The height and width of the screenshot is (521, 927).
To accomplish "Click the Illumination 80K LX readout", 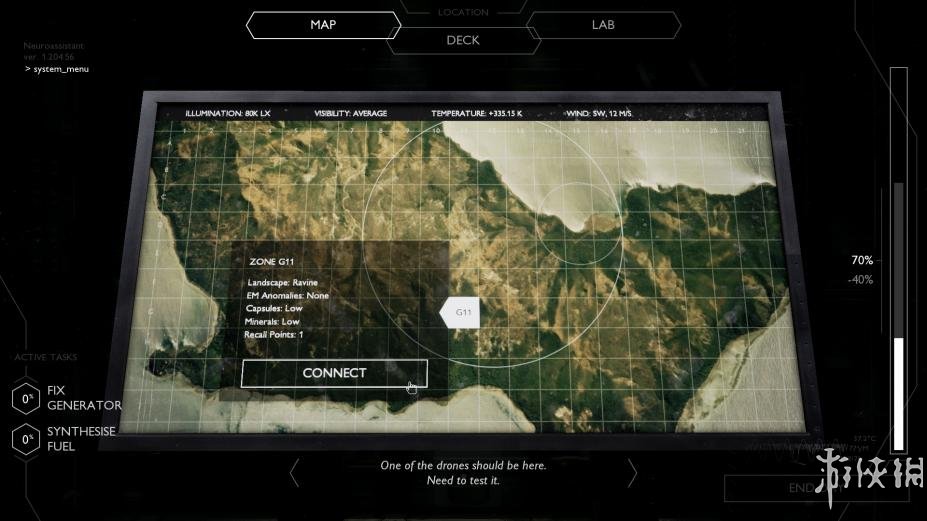I will click(228, 114).
